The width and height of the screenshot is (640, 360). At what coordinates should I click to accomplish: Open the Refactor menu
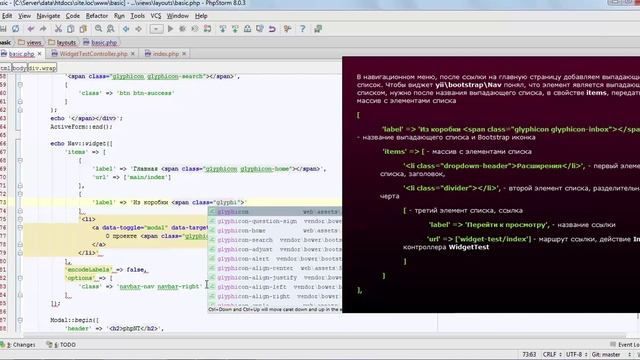[97, 16]
